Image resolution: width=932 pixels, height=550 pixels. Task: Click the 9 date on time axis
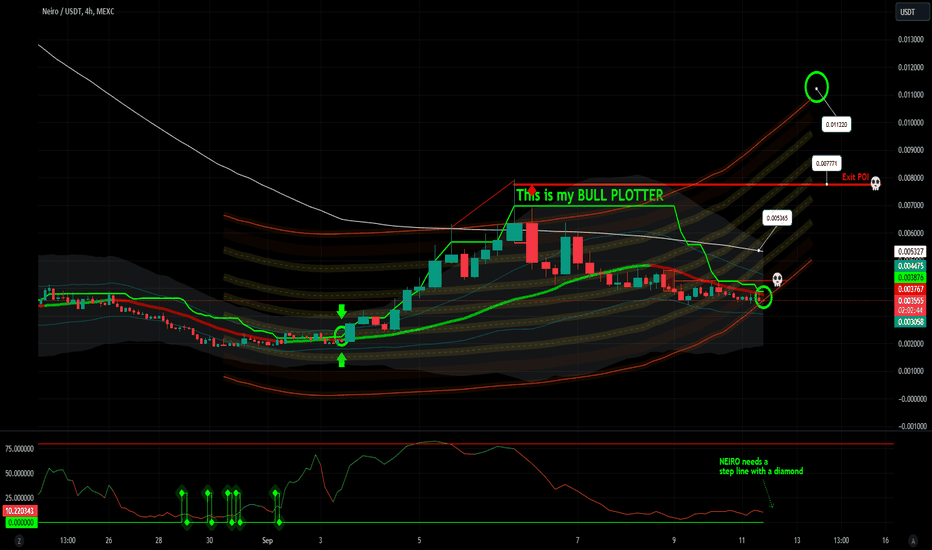pyautogui.click(x=674, y=540)
